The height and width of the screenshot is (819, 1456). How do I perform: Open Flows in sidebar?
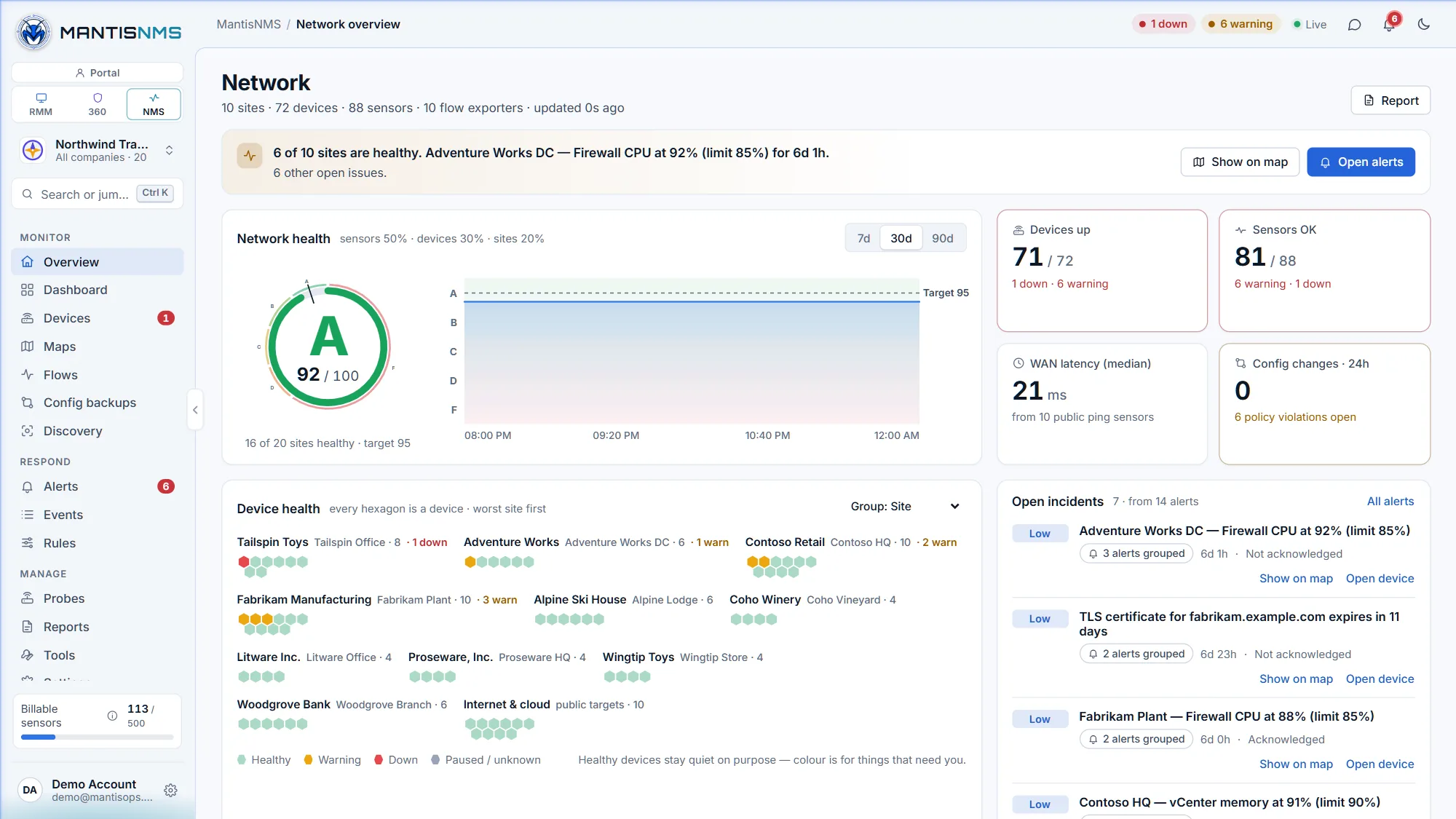[98, 375]
